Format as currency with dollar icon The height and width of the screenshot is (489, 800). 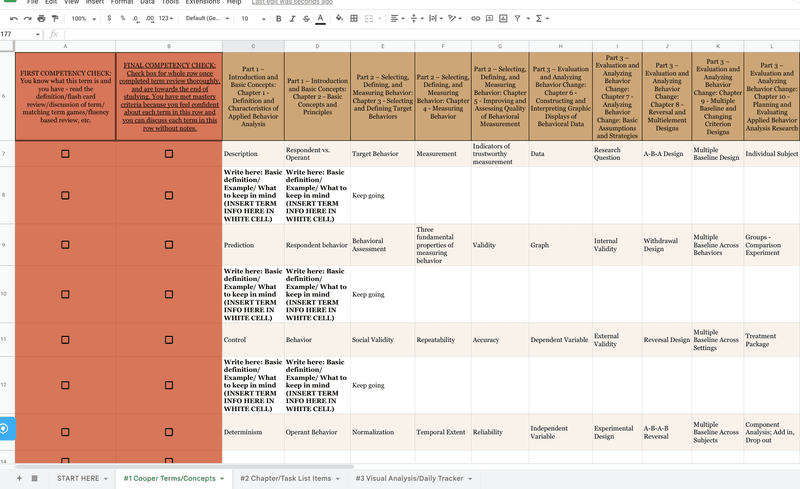[x=109, y=18]
